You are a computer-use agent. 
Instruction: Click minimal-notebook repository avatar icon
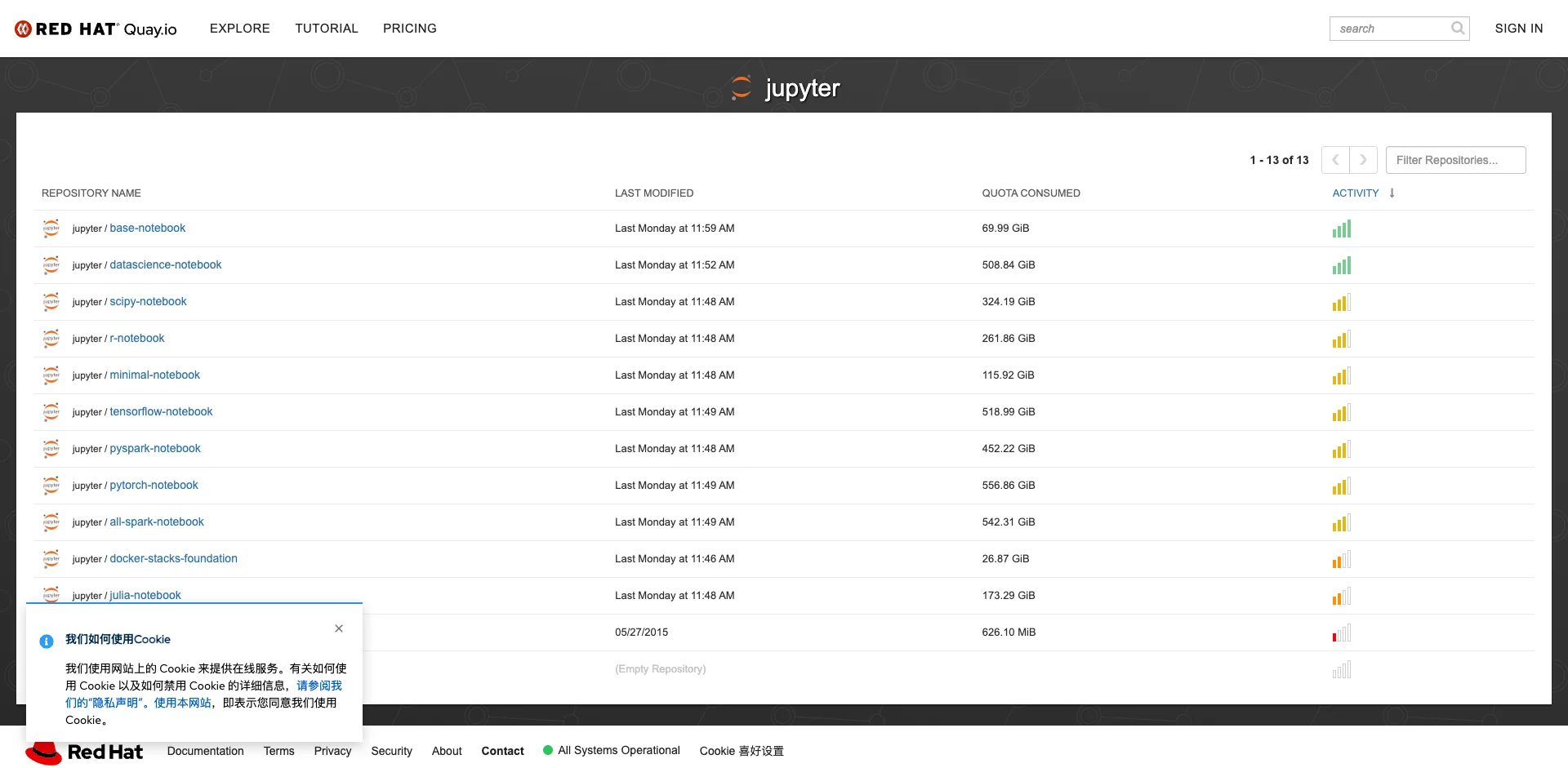51,375
